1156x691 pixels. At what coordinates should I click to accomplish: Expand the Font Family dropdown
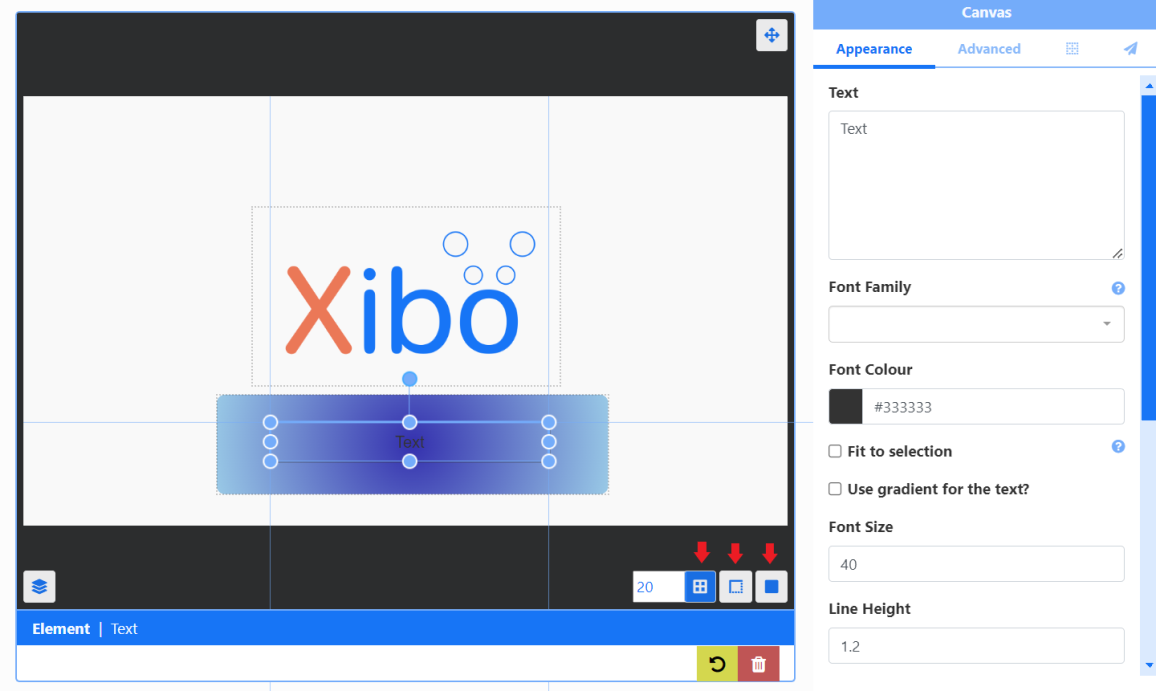tap(976, 324)
